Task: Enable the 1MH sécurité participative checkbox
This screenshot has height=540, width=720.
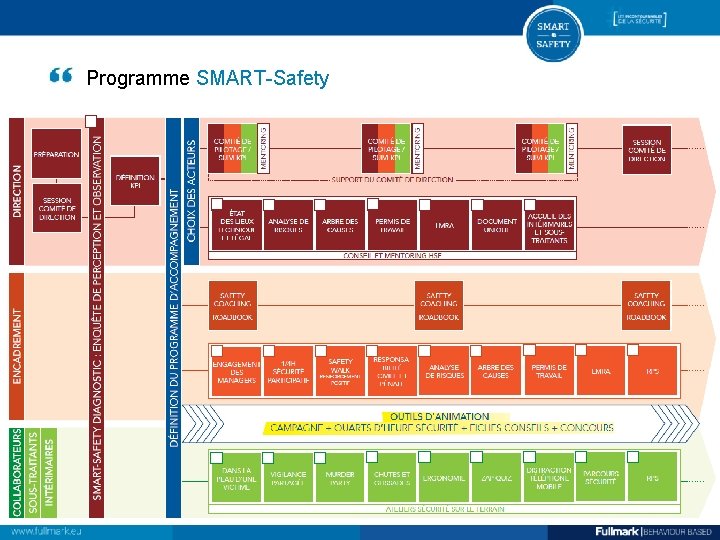Action: tap(269, 351)
